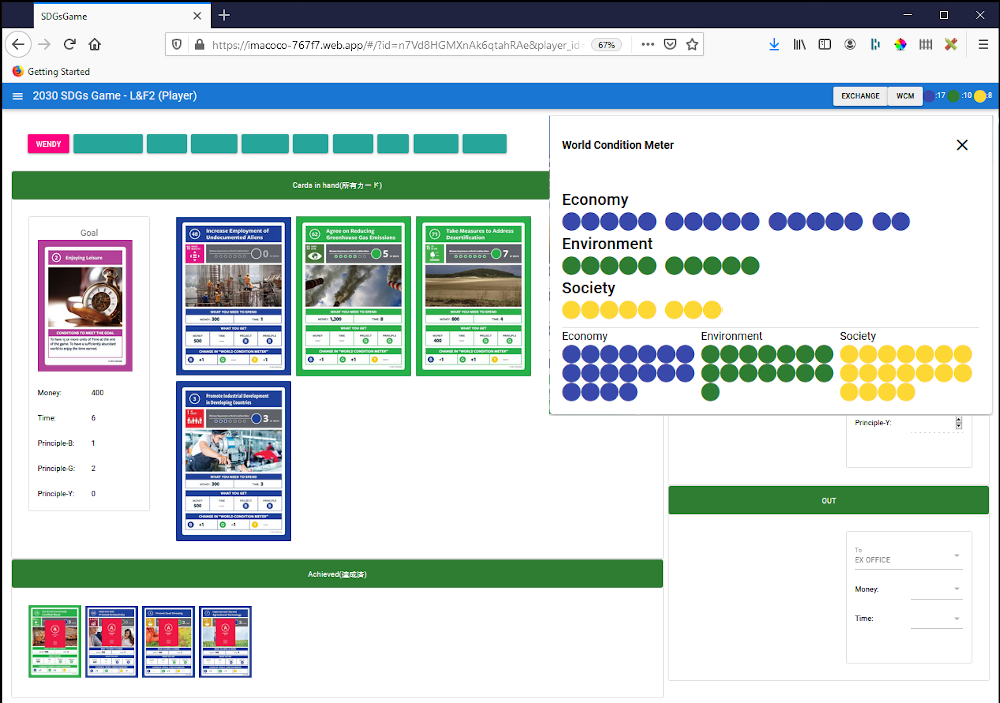Open the app hamburger navigation menu
The width and height of the screenshot is (1000, 703).
point(18,96)
